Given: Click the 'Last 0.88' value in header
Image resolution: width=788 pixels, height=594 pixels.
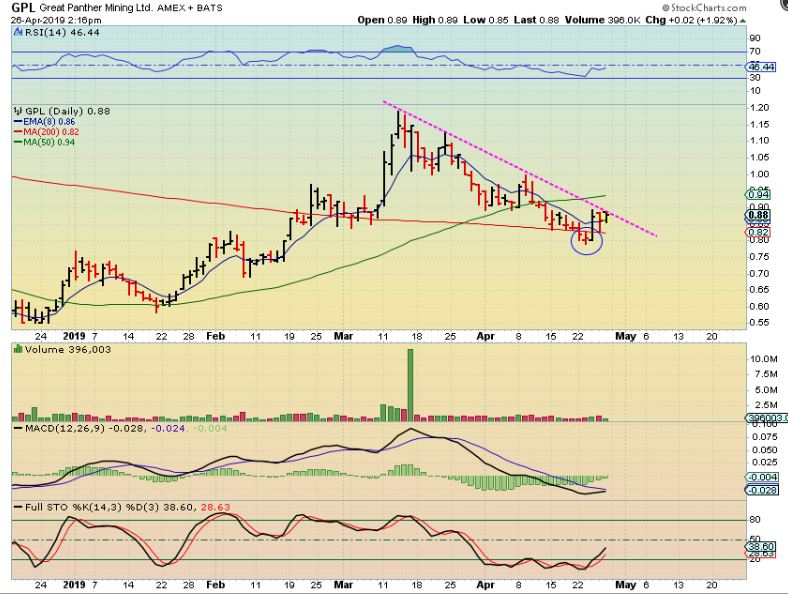Looking at the screenshot, I should 536,20.
